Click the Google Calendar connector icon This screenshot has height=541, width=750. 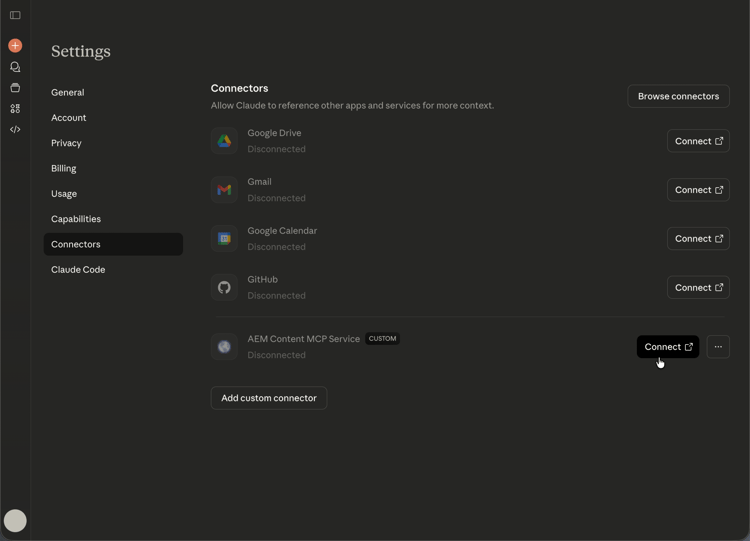coord(224,238)
